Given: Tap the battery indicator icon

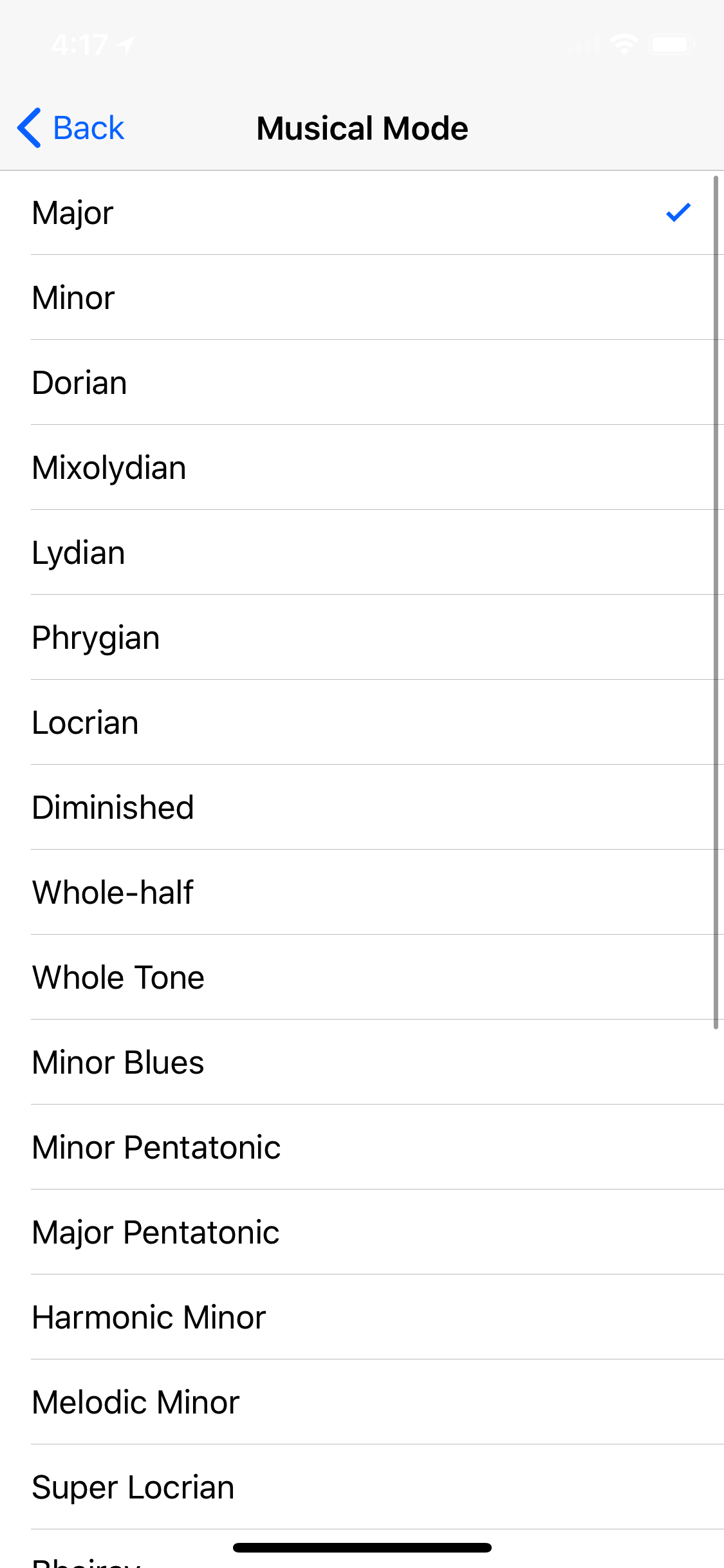Looking at the screenshot, I should 671,42.
